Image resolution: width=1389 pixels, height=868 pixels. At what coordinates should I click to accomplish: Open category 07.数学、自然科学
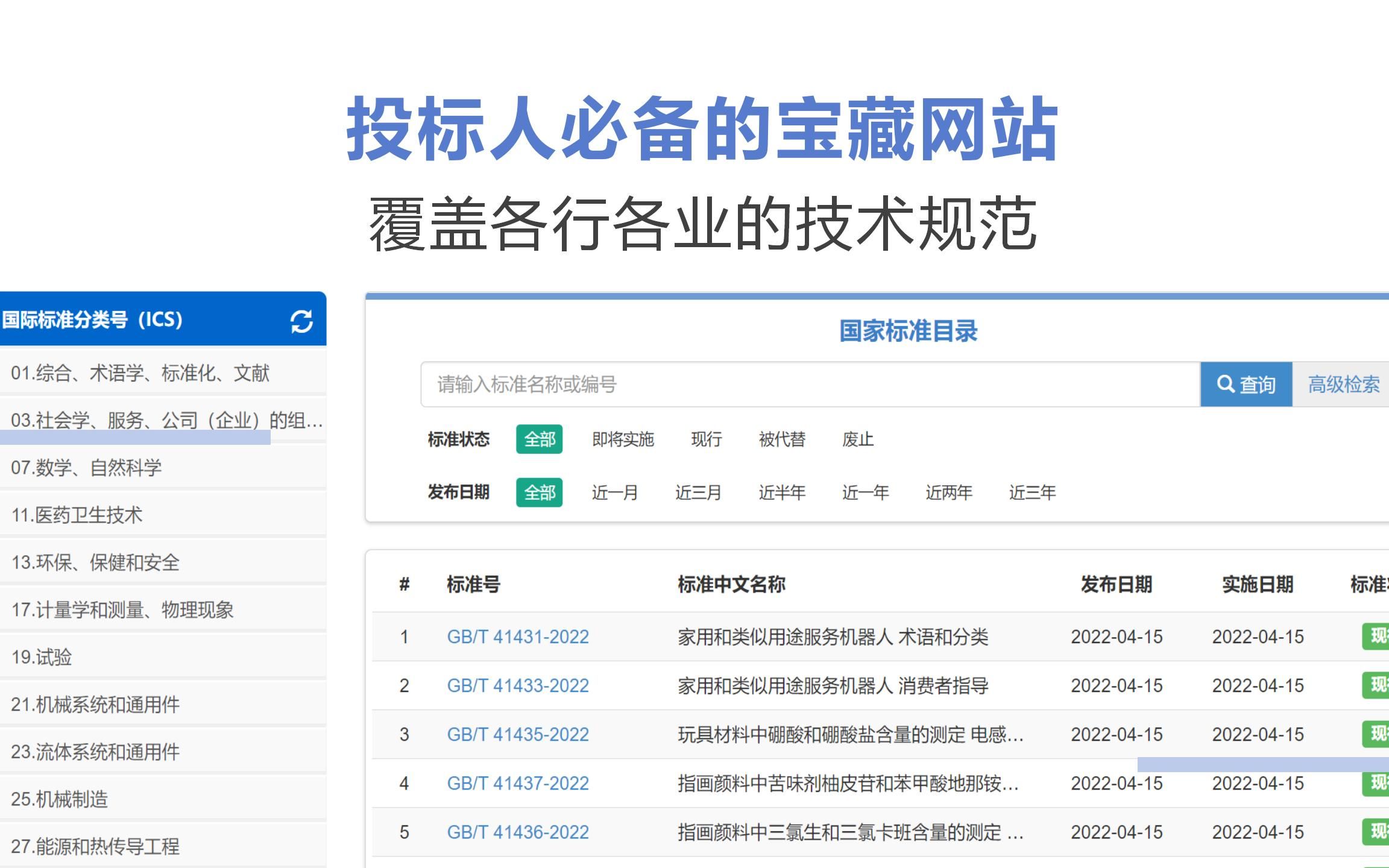pos(163,468)
